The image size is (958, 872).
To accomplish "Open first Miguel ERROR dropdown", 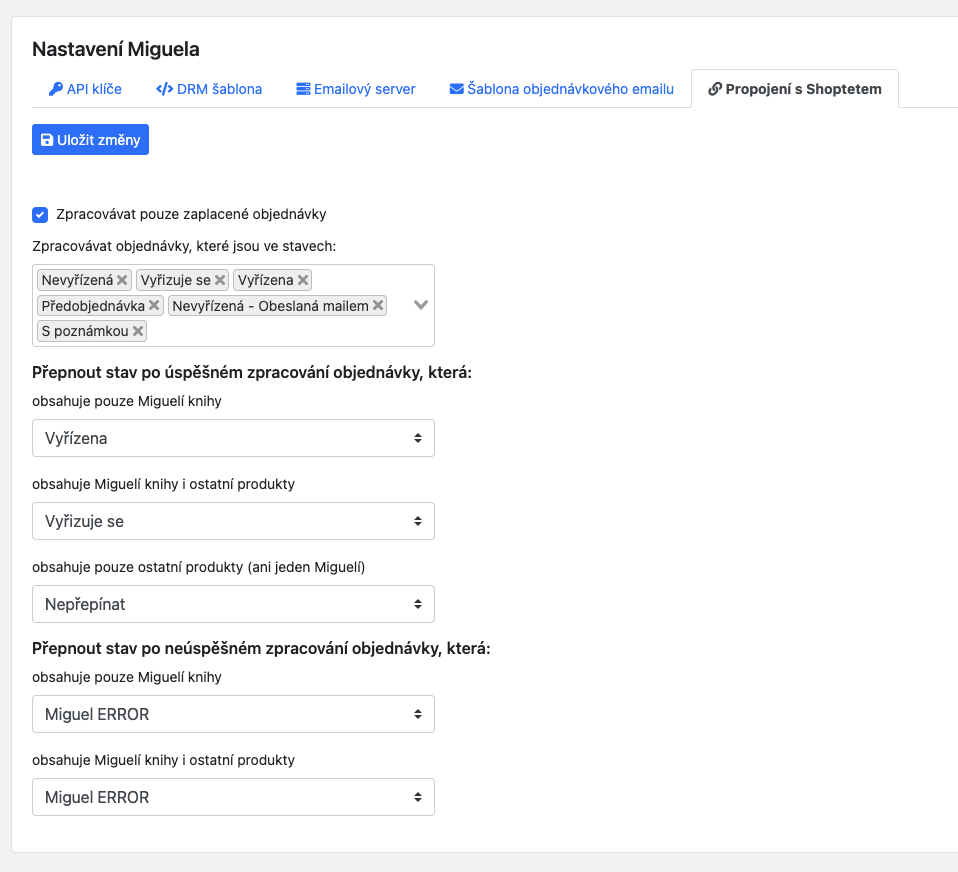I will click(233, 714).
